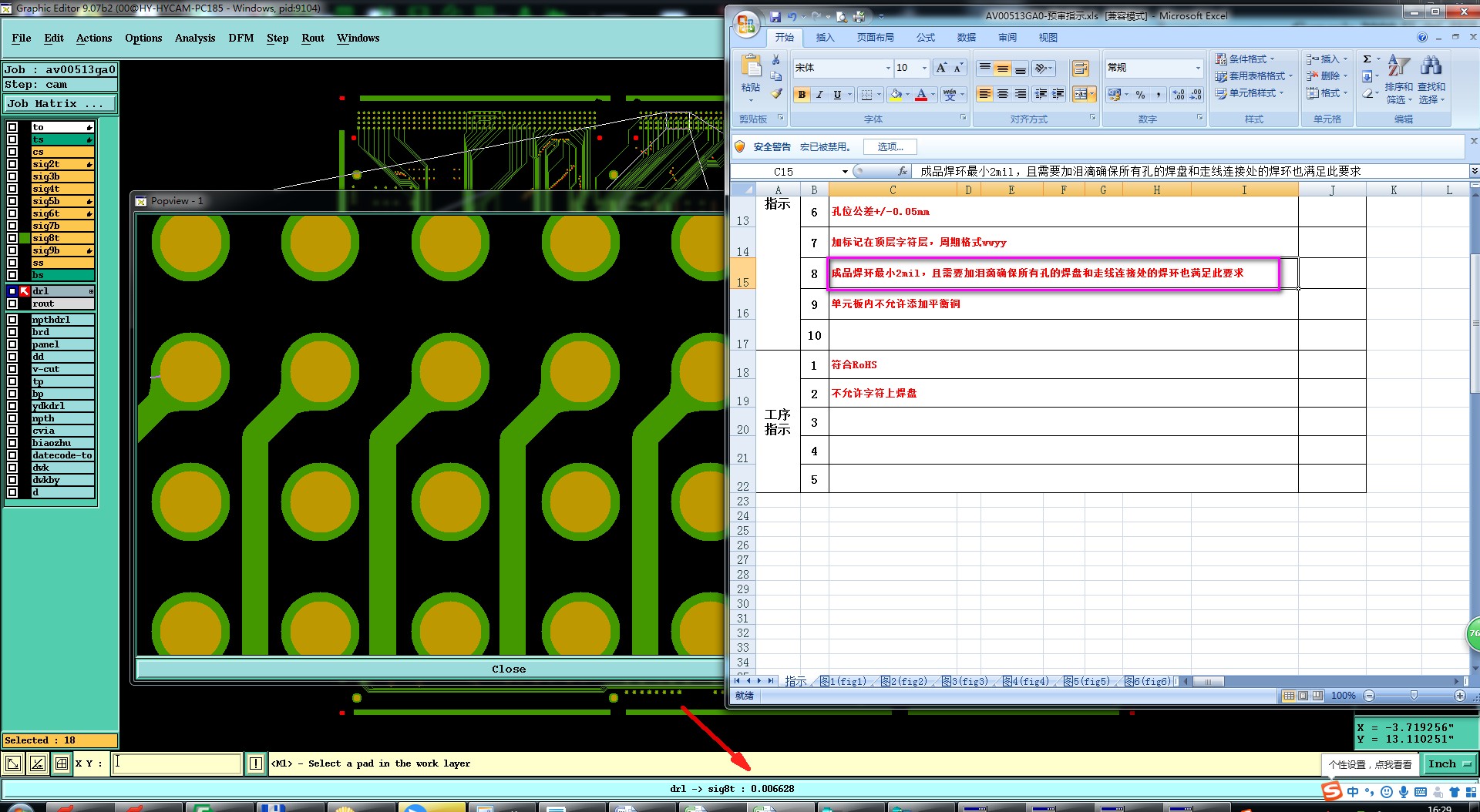Click the percent style icon
The image size is (1480, 812).
[x=1140, y=95]
